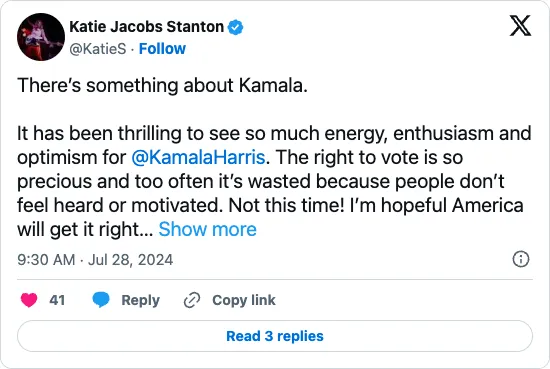Viewport: 550px width, 369px height.
Task: Click the blue verified badge
Action: click(x=235, y=27)
